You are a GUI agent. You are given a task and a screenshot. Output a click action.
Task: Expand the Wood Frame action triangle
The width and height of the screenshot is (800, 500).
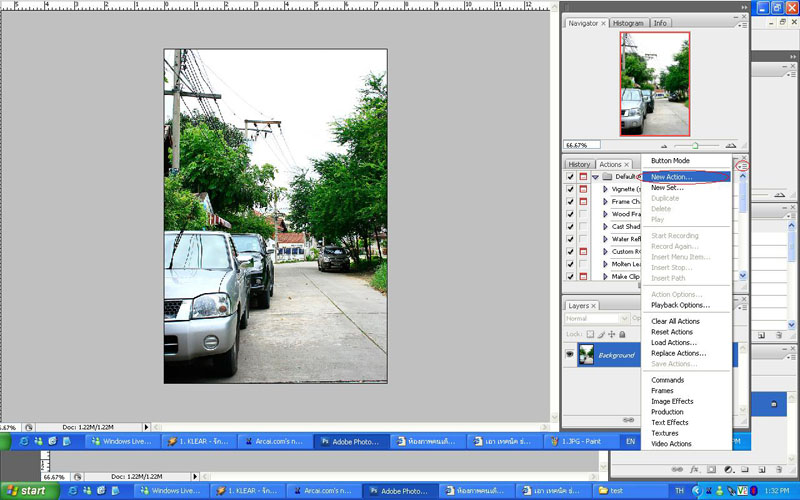(605, 214)
